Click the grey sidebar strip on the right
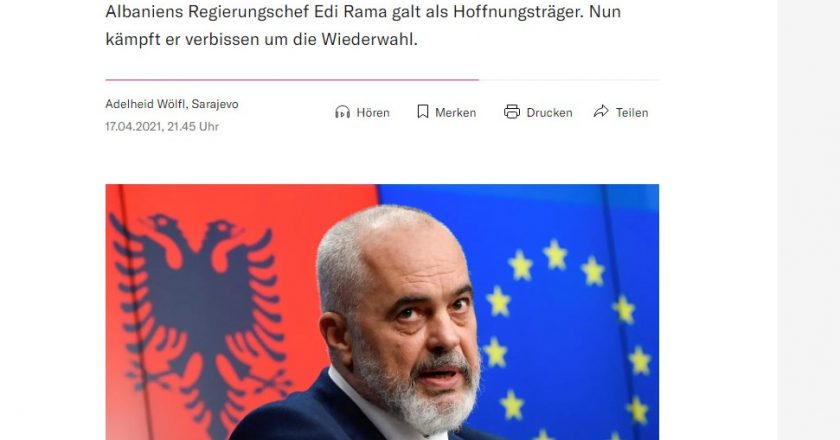This screenshot has height=440, width=840. 808,220
